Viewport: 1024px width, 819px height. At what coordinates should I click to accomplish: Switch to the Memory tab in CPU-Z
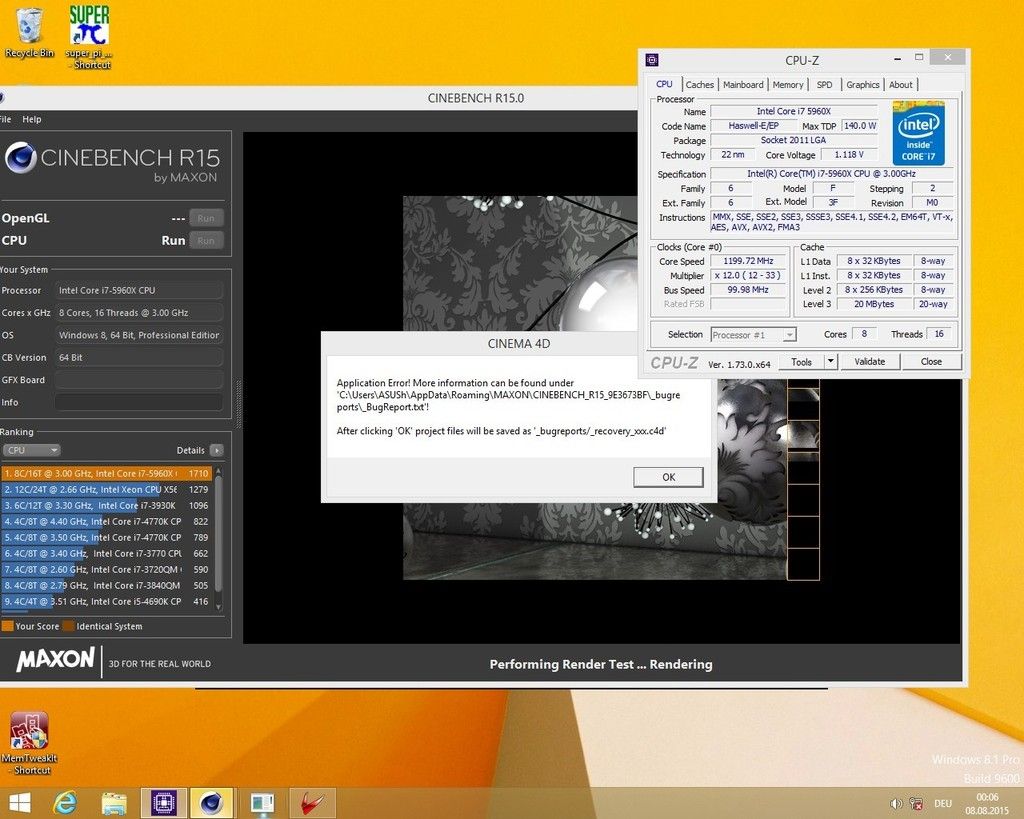788,84
